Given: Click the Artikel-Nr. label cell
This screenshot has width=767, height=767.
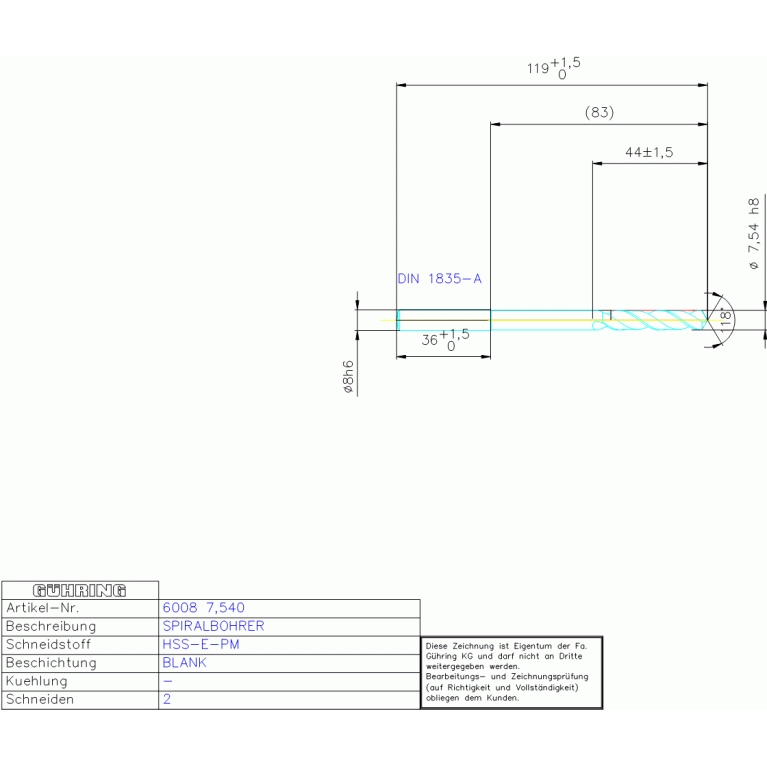Looking at the screenshot, I should pos(43,608).
